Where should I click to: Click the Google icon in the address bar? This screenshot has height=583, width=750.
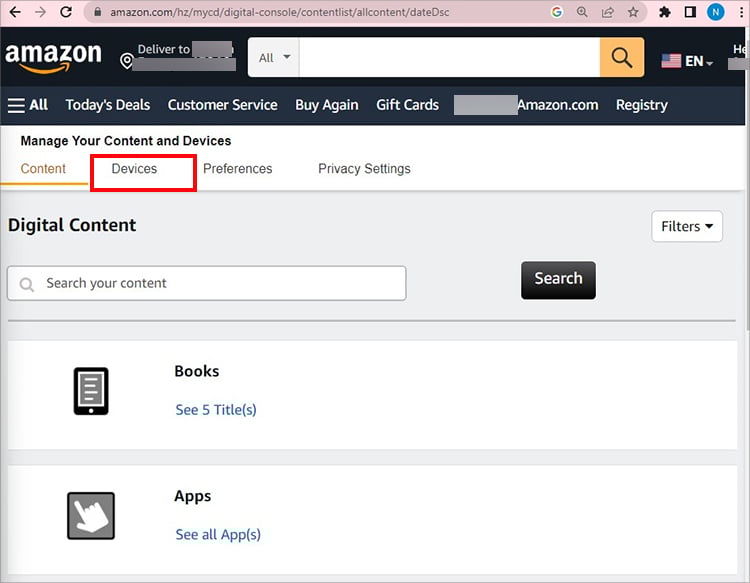point(556,12)
